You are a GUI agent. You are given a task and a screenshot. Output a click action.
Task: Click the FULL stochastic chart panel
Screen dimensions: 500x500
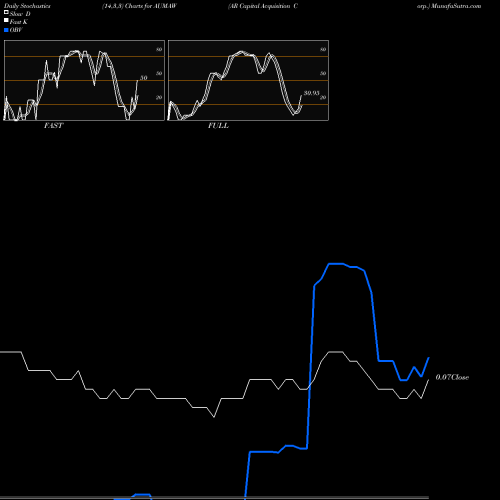248,80
